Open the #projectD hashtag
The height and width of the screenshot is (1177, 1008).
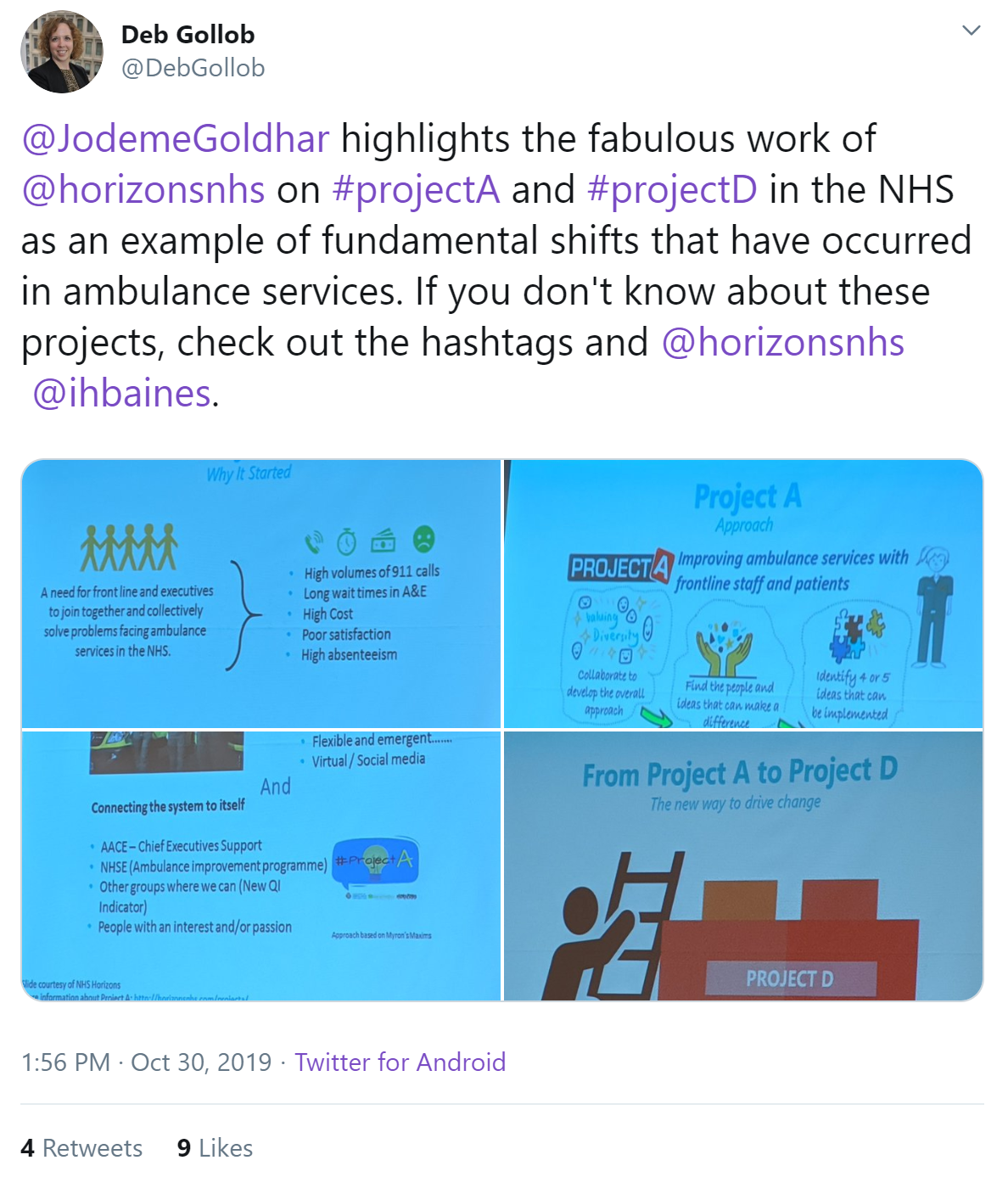tap(672, 190)
